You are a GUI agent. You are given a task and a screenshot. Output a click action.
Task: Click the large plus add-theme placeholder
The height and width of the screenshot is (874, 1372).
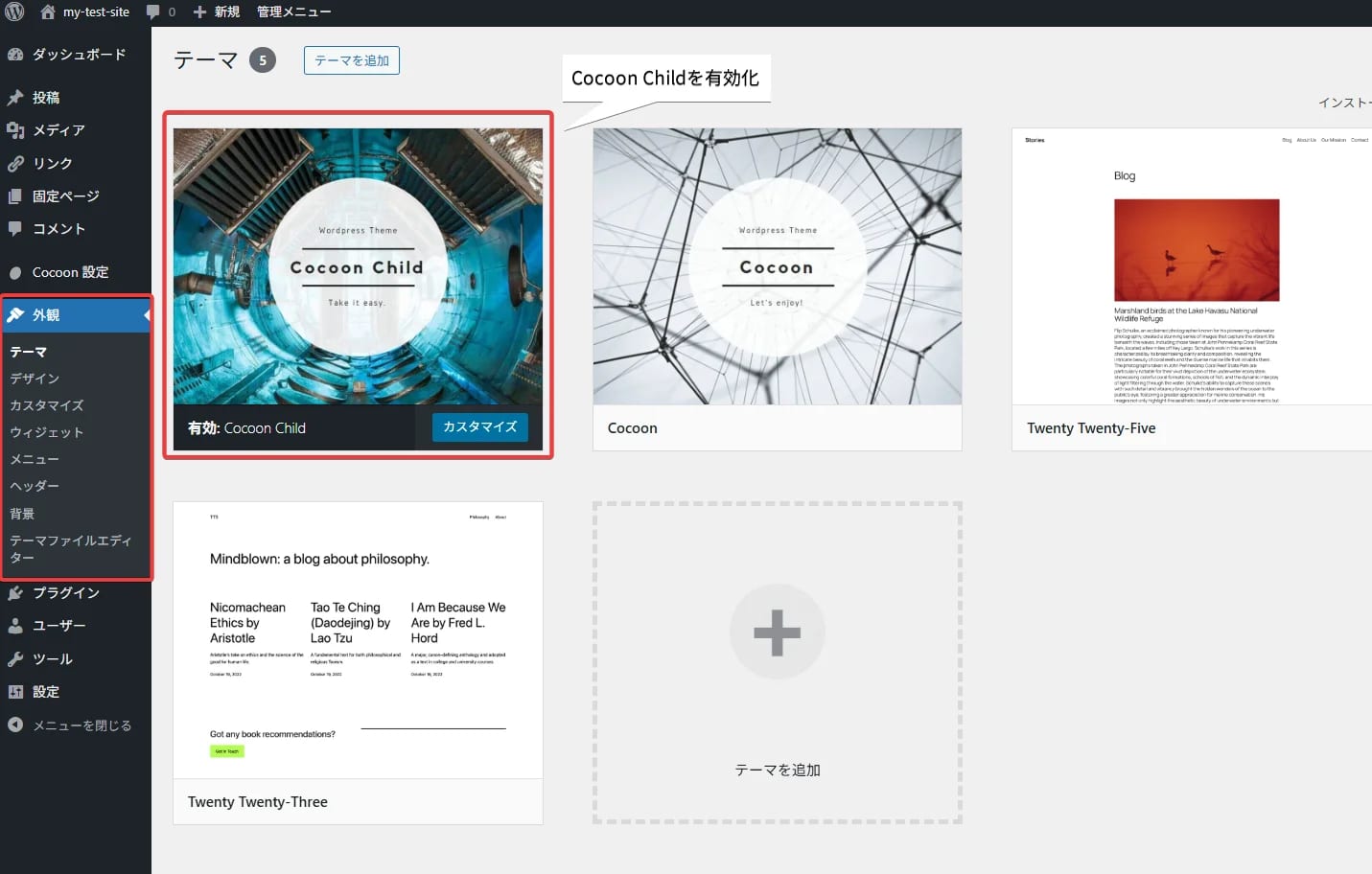click(777, 632)
